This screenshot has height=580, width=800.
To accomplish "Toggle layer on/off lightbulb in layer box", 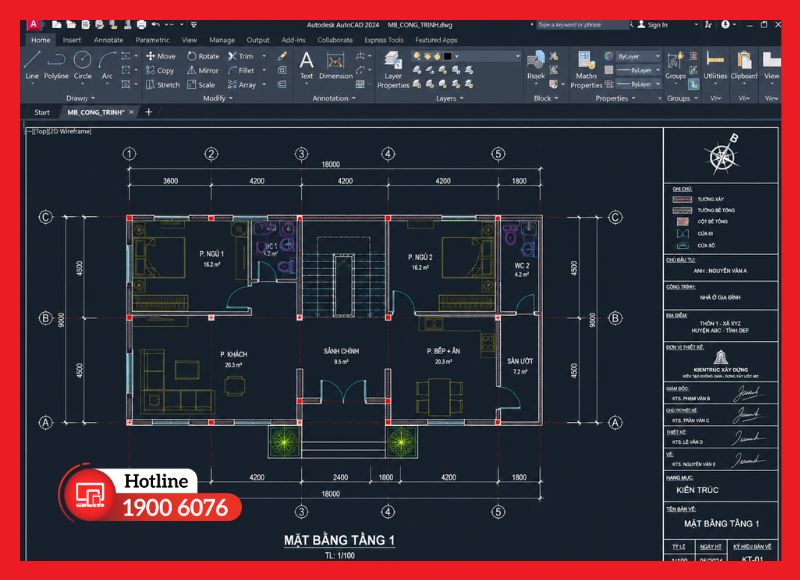I will [417, 56].
